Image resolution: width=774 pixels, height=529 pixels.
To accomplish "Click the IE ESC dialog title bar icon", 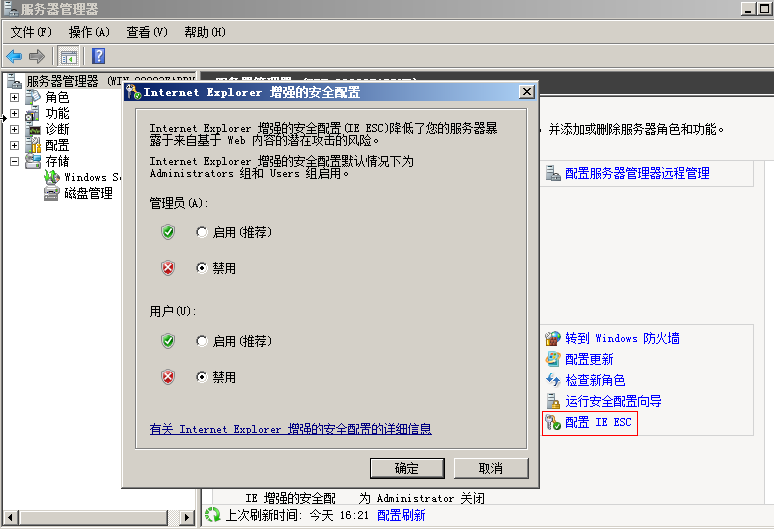I will point(133,92).
